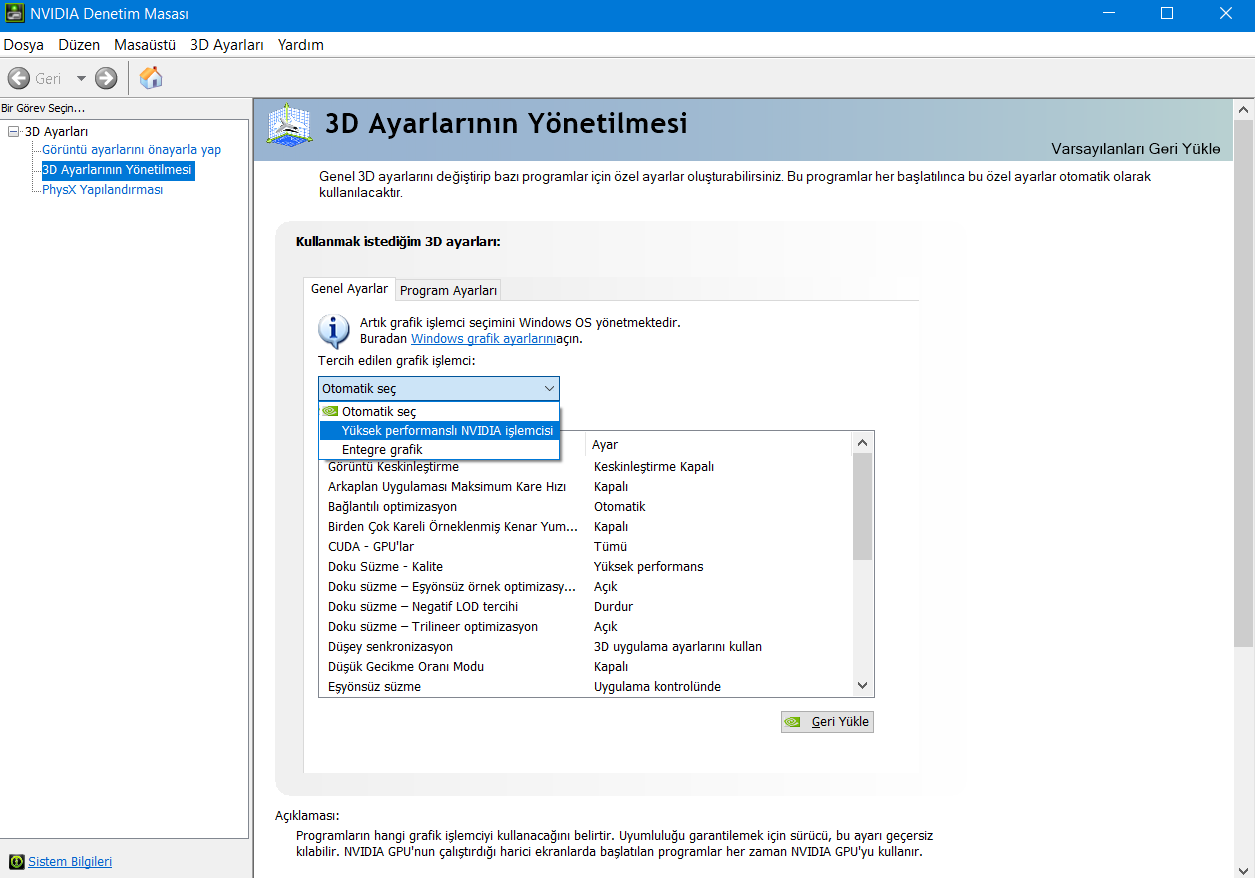The width and height of the screenshot is (1255, 878).
Task: Select the Düşük Gecikme Oranı Modu row
Action: pyautogui.click(x=586, y=667)
